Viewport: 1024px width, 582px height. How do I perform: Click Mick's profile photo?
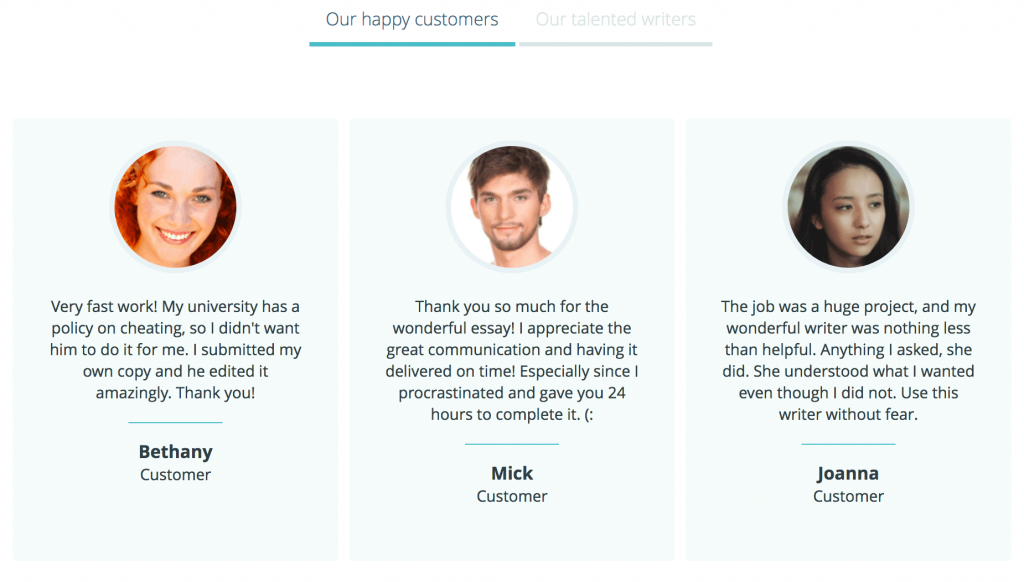(512, 206)
